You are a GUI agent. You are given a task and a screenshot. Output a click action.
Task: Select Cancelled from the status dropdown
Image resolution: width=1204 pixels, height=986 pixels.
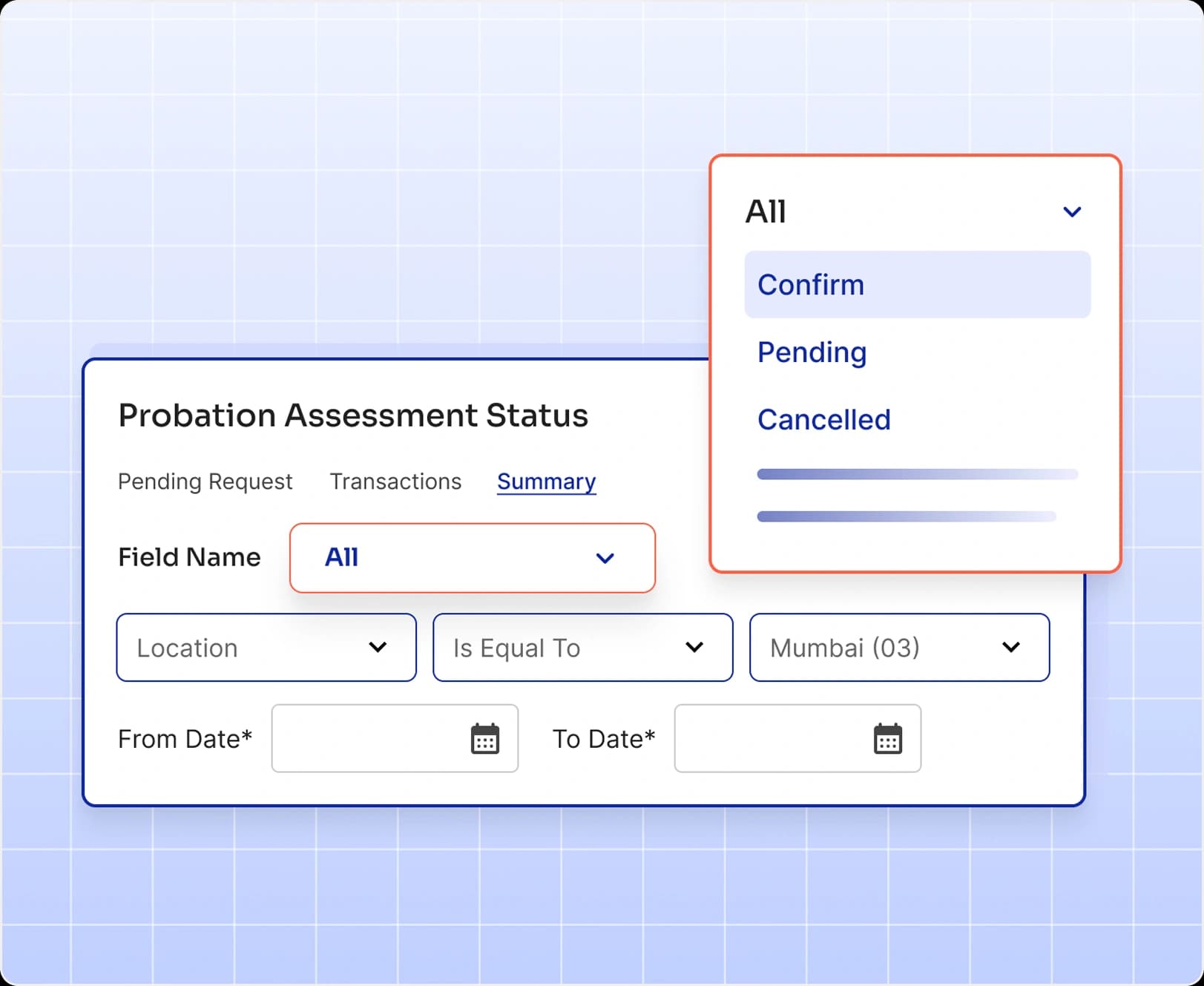824,419
